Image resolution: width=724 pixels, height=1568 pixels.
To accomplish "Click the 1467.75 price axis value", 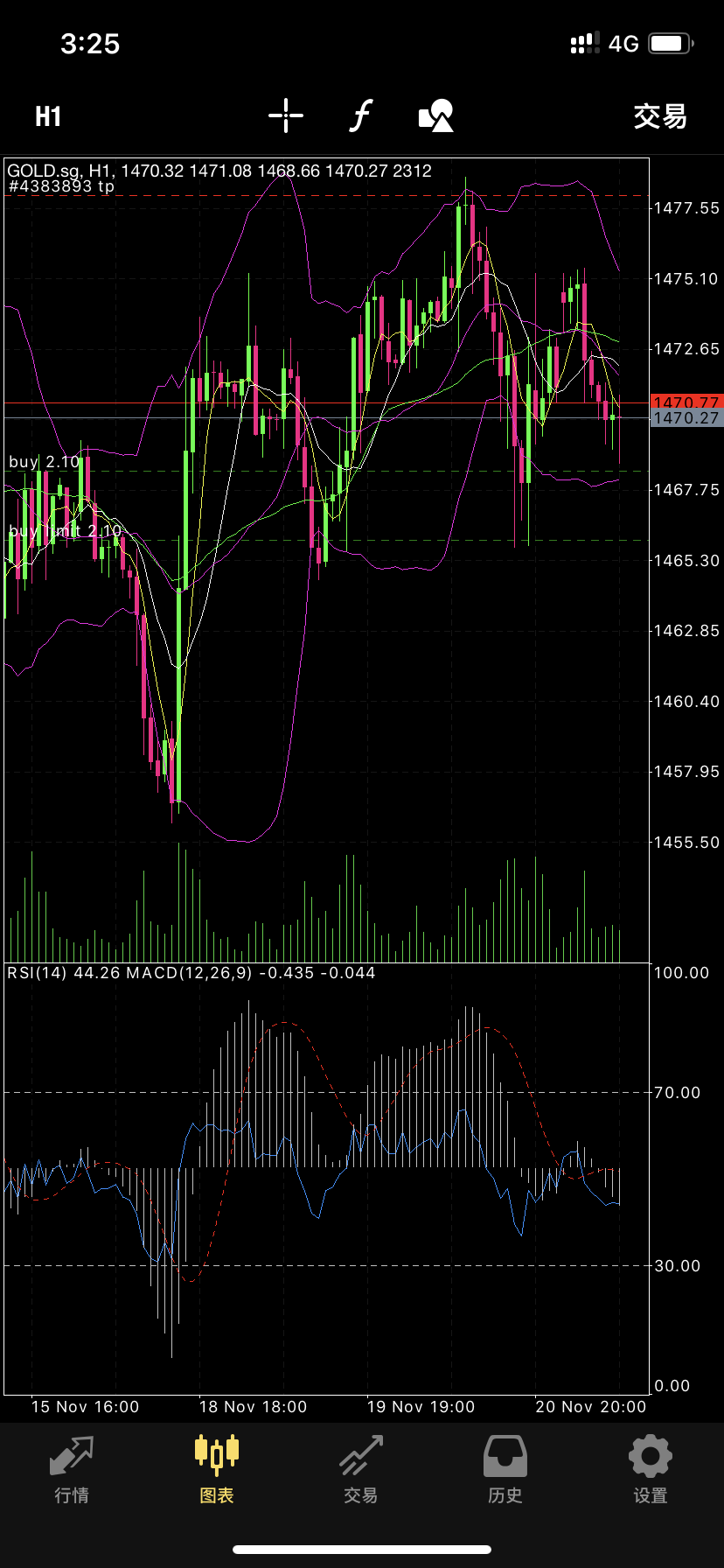I will tap(687, 490).
